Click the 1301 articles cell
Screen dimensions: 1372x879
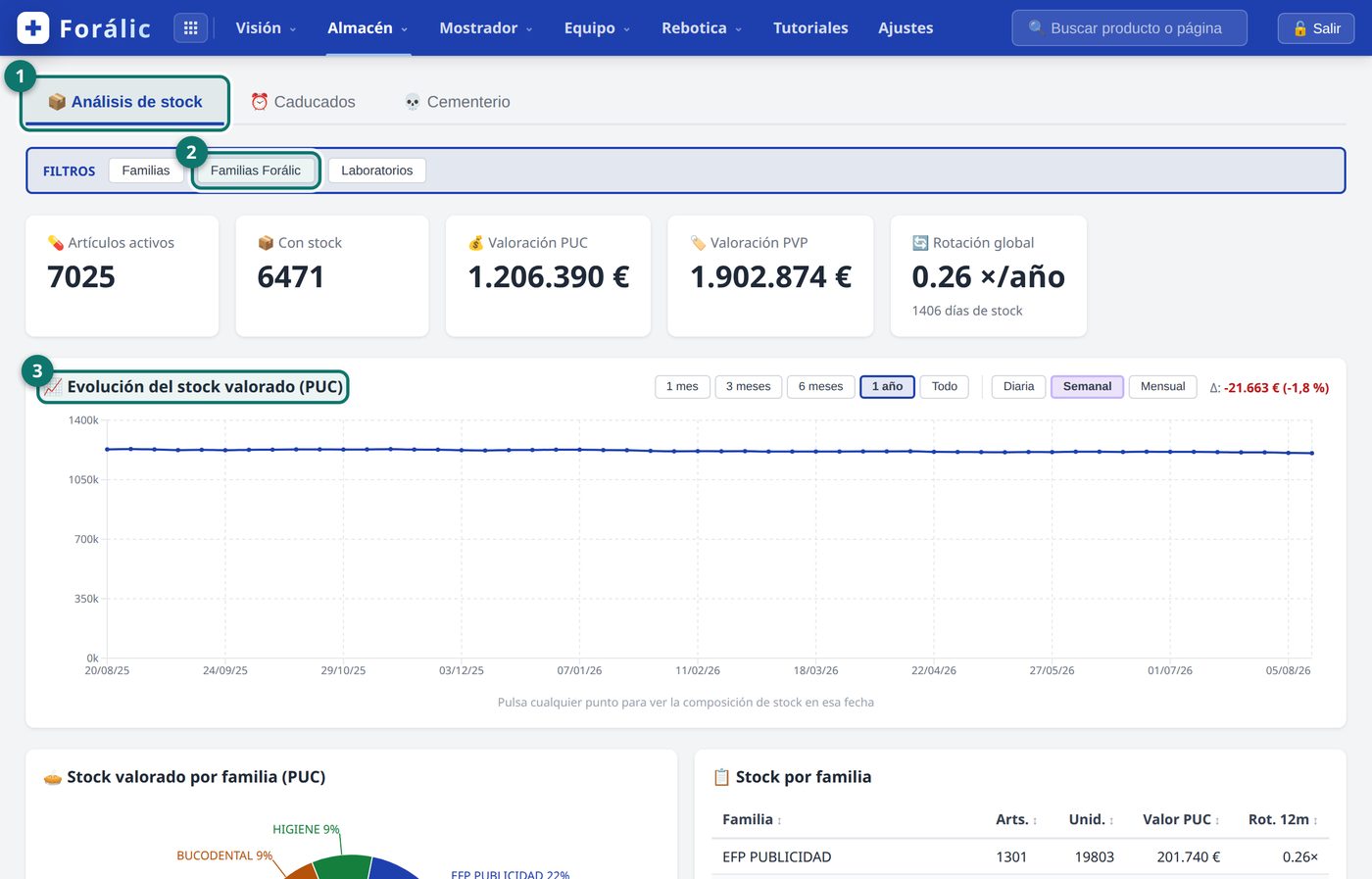1011,857
